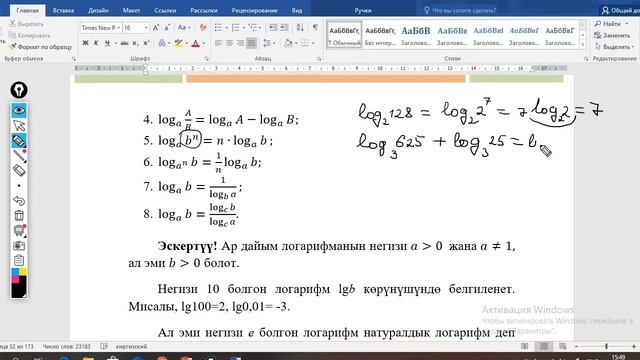Screen dimensions: 640x360
Task: Toggle annotation visibility with the eye icon
Action: pyautogui.click(x=19, y=110)
